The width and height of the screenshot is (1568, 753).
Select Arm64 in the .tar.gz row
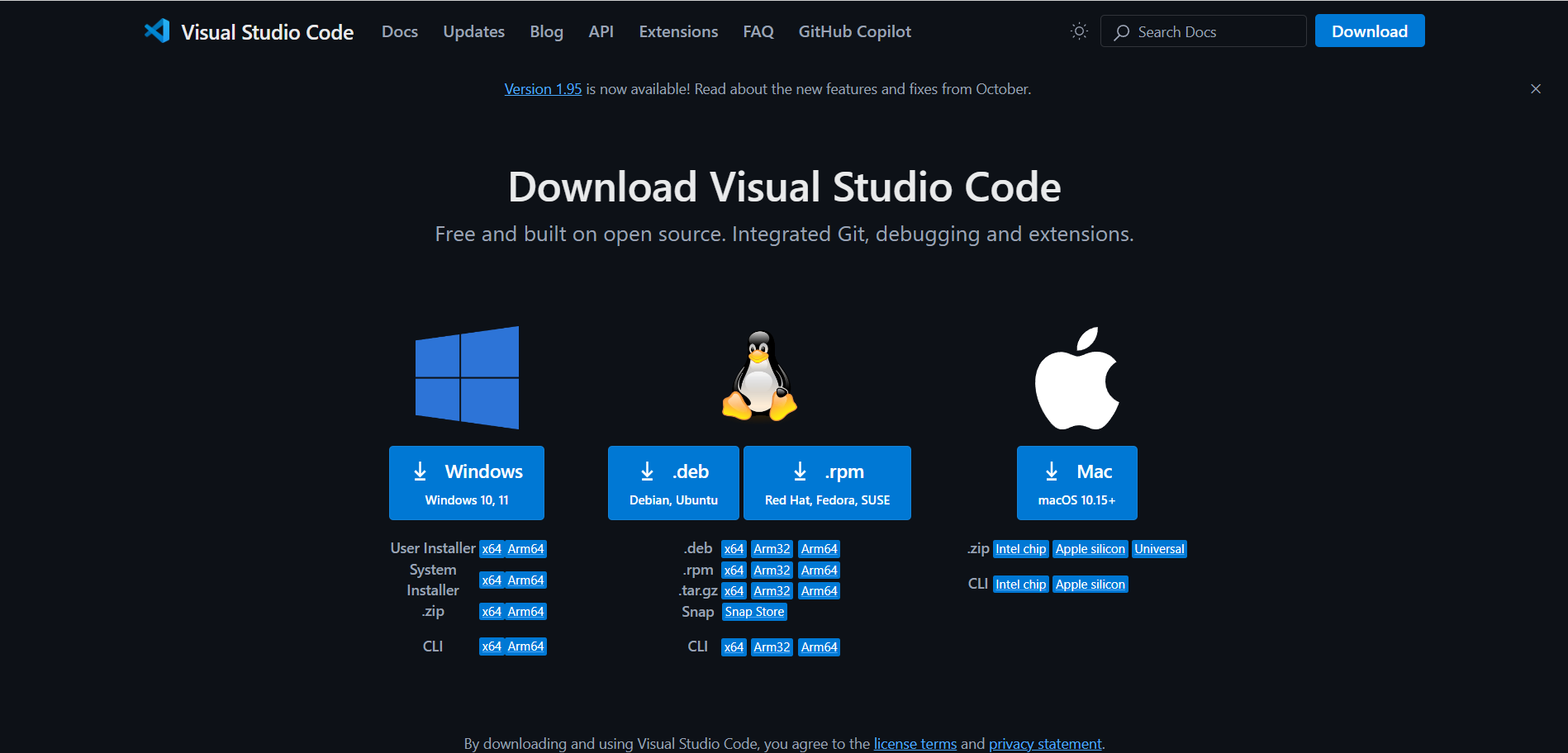click(819, 591)
